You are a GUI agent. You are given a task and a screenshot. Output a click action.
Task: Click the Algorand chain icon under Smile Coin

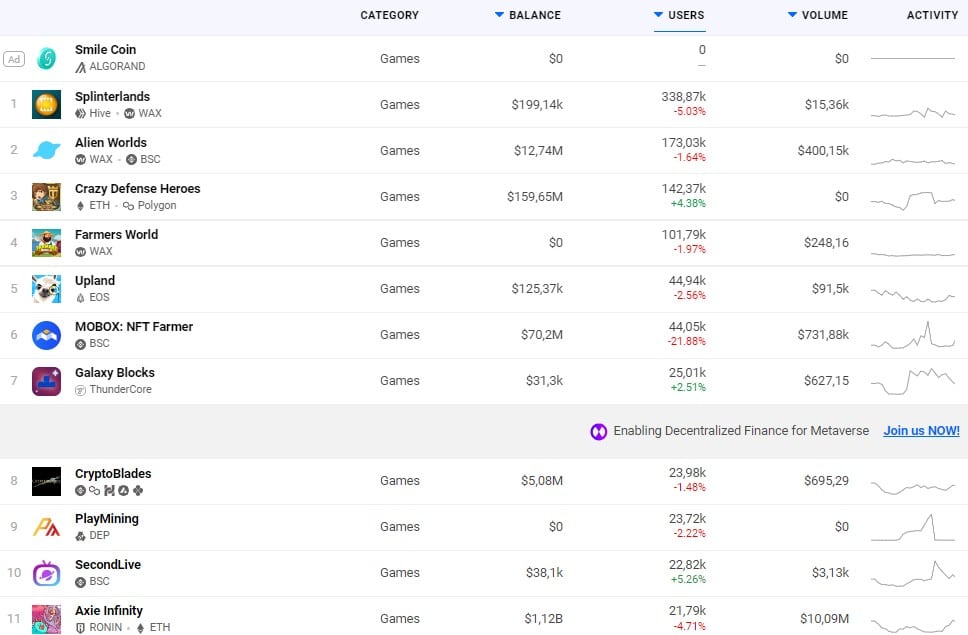[80, 67]
